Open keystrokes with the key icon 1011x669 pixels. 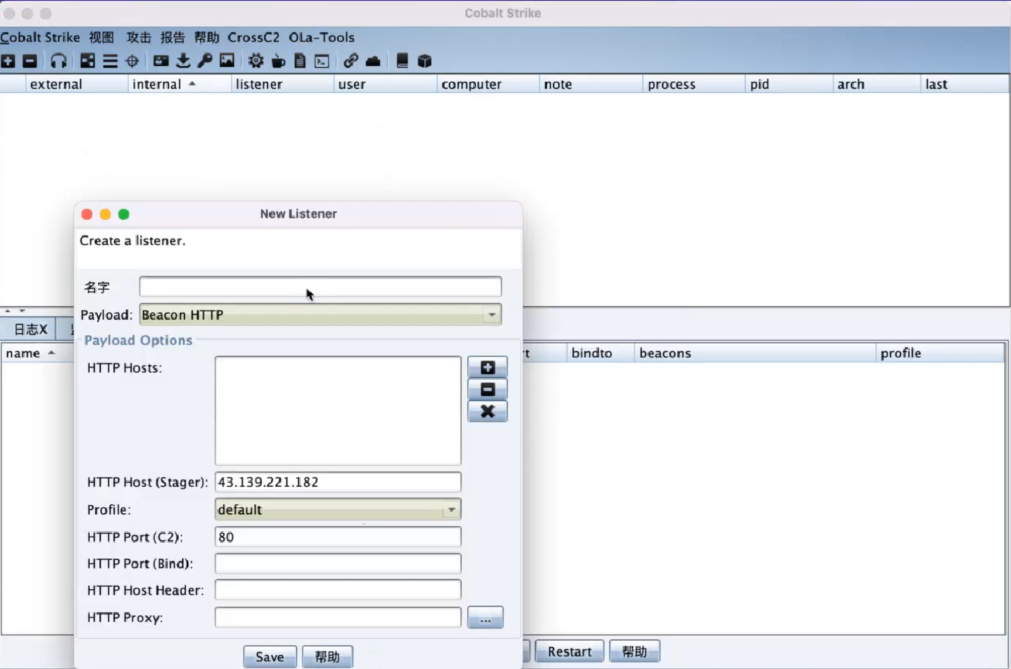tap(205, 61)
